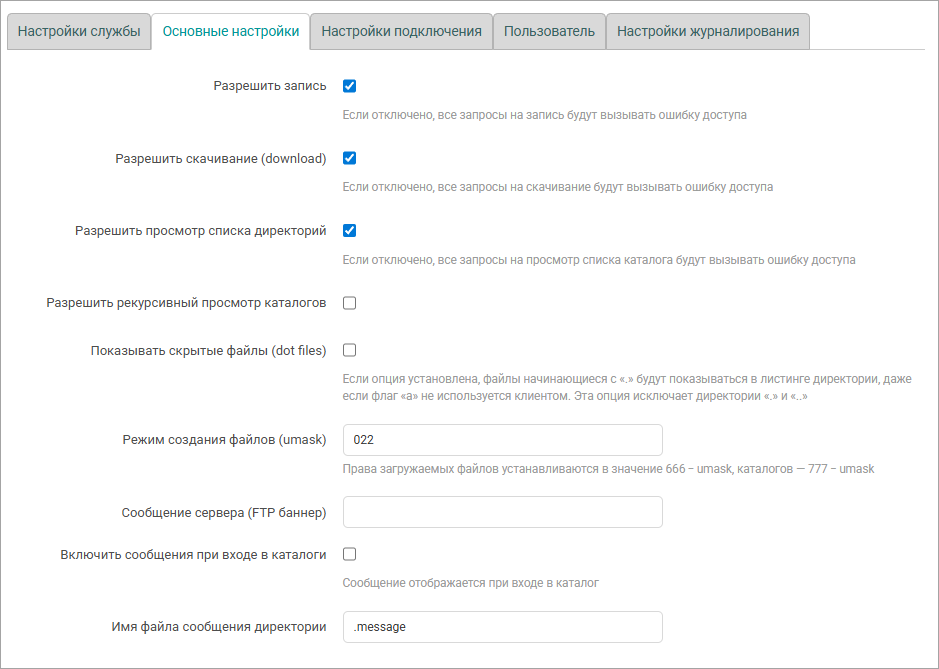Click the 'Разрешить рекурсивный просмотр каталогов' label
Screen dimensions: 939x669
pyautogui.click(x=186, y=303)
